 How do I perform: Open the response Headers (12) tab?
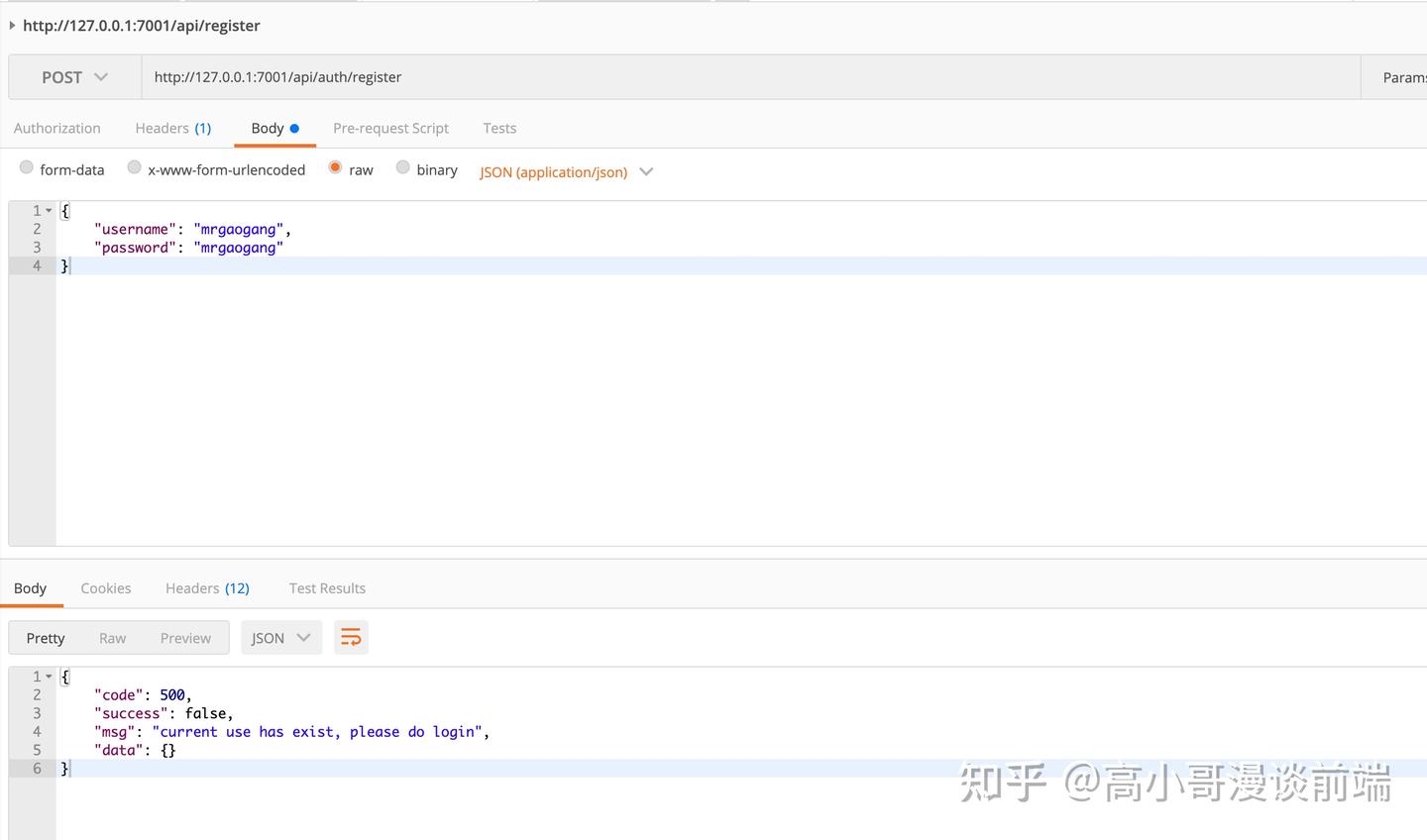point(207,588)
